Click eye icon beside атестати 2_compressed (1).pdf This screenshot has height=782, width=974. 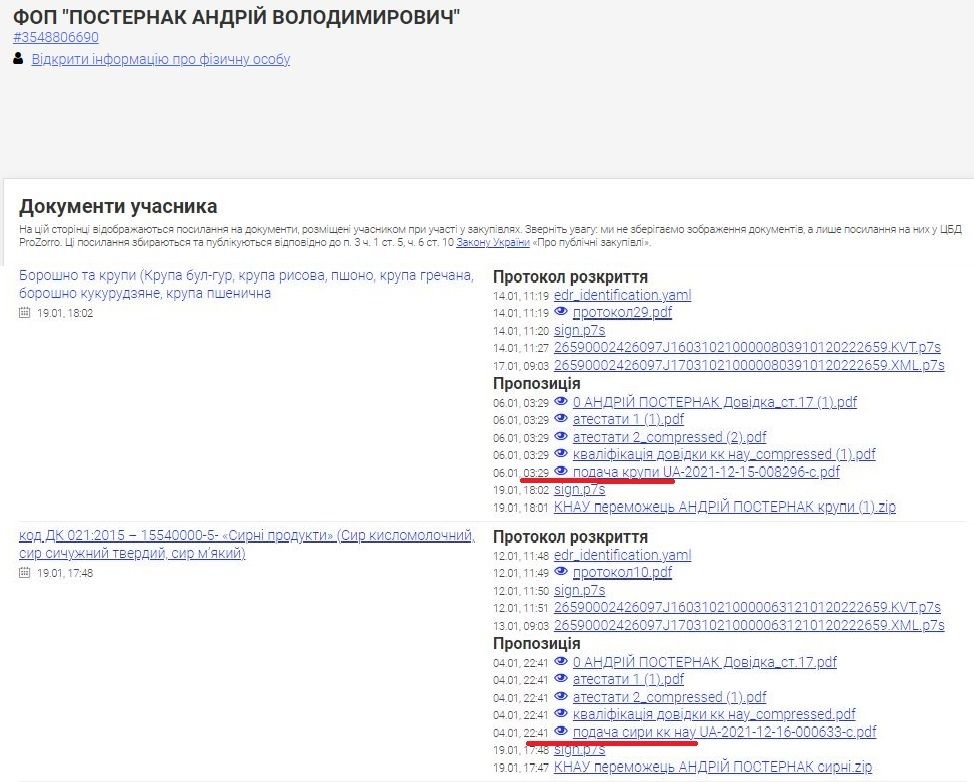click(x=561, y=697)
